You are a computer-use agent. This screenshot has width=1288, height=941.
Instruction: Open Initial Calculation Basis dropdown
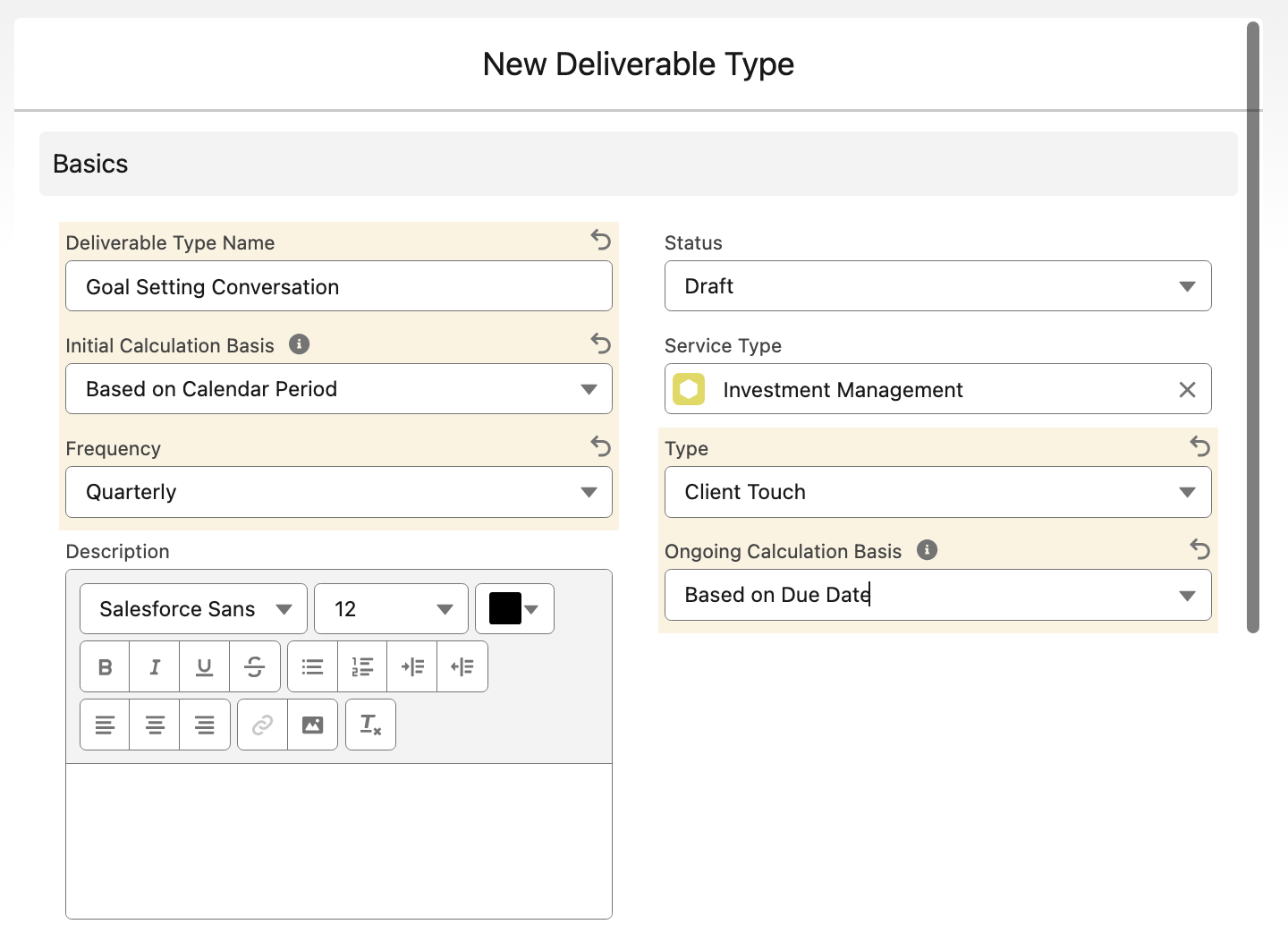click(339, 389)
